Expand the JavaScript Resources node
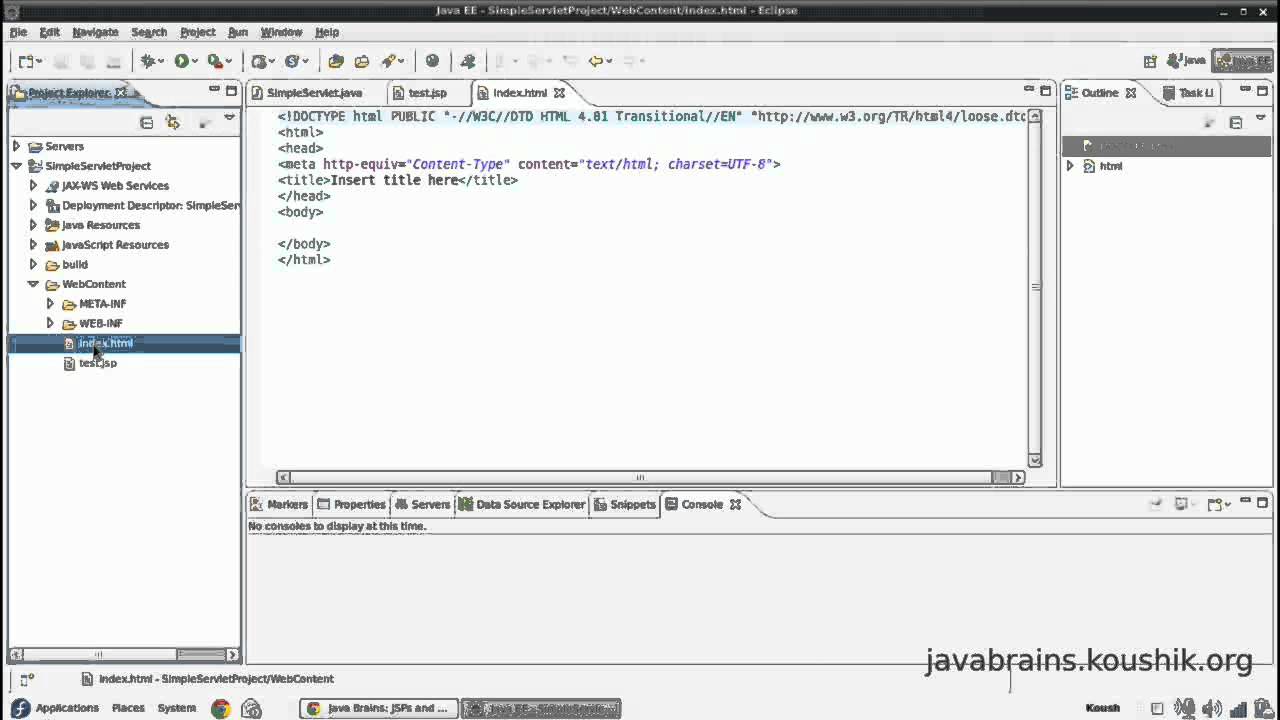1280x720 pixels. click(x=33, y=245)
